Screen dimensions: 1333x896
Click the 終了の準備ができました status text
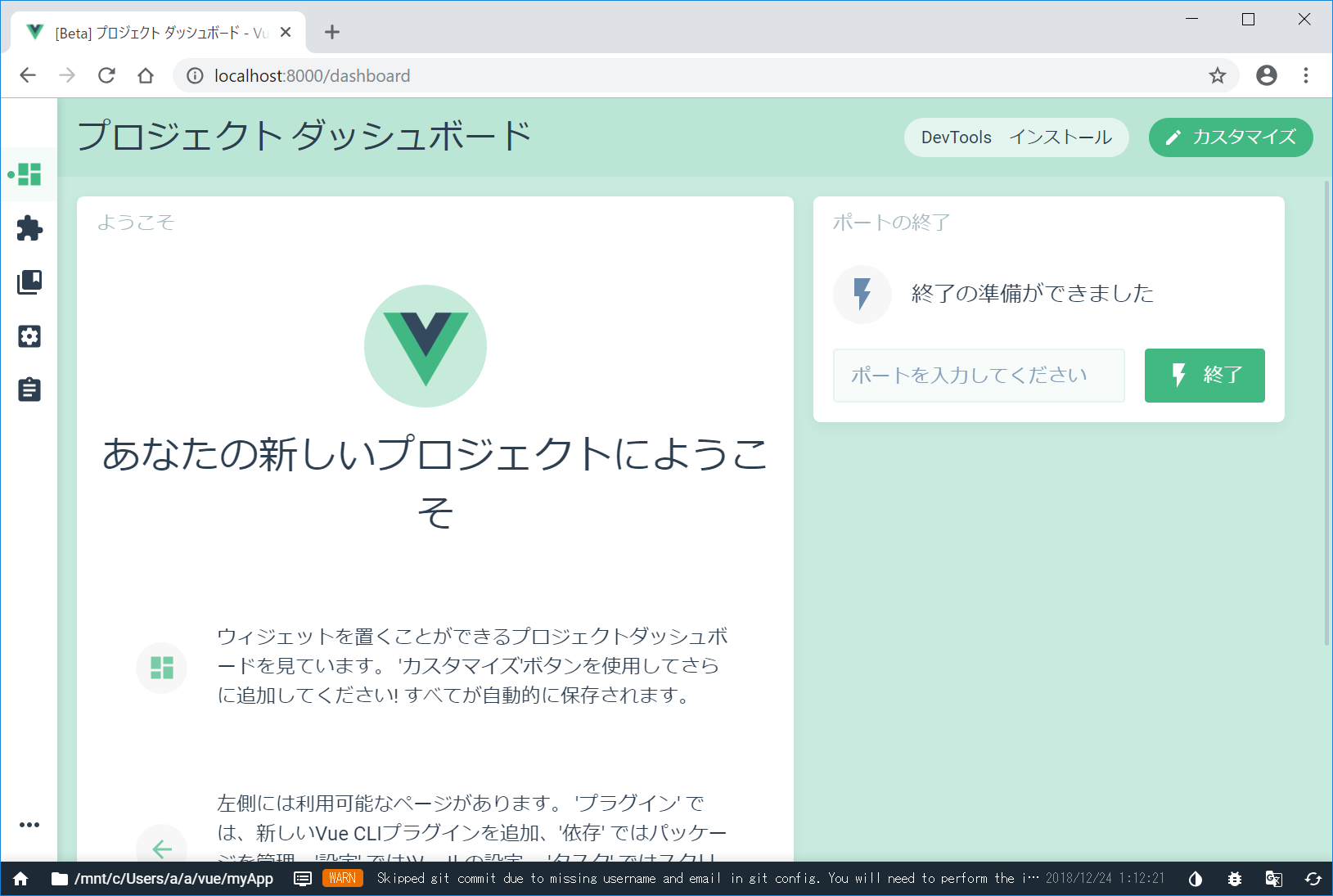[1033, 294]
